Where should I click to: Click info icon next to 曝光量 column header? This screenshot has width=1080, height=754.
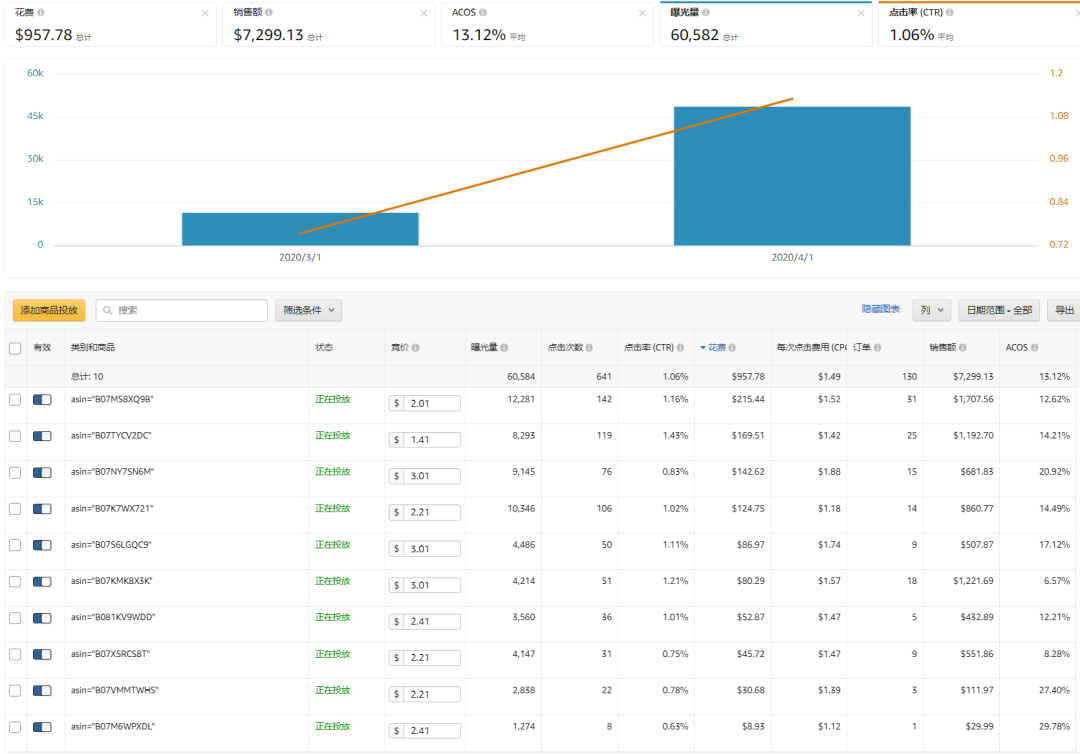pyautogui.click(x=504, y=348)
